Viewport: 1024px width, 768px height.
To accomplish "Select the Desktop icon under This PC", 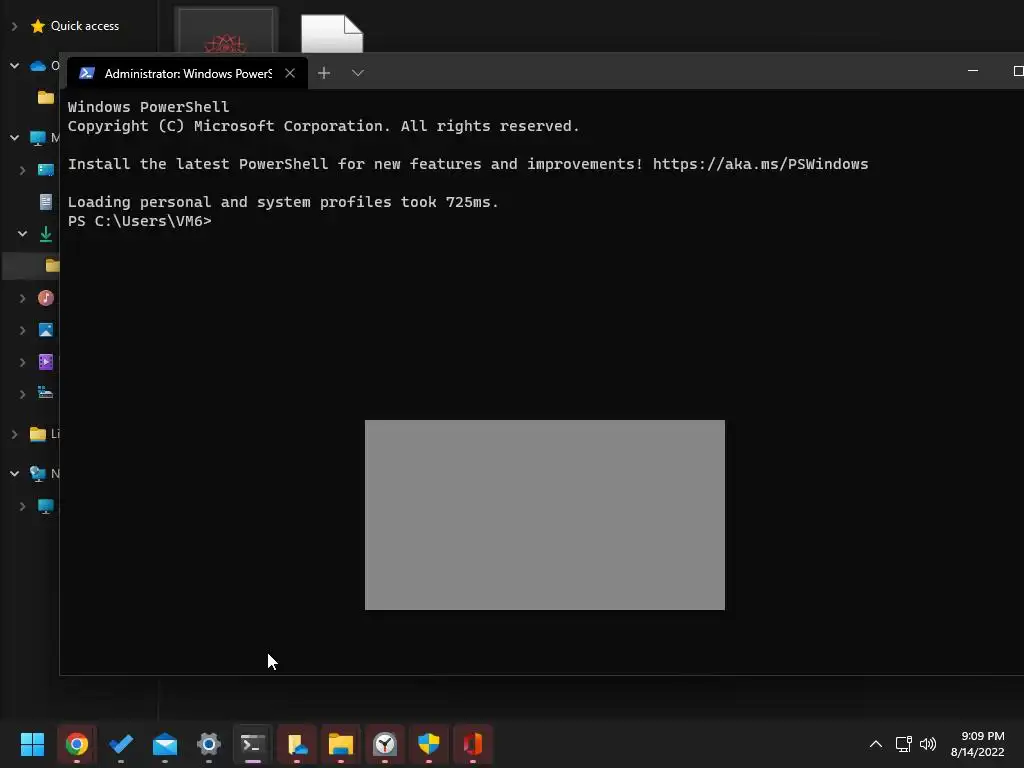I will [46, 170].
